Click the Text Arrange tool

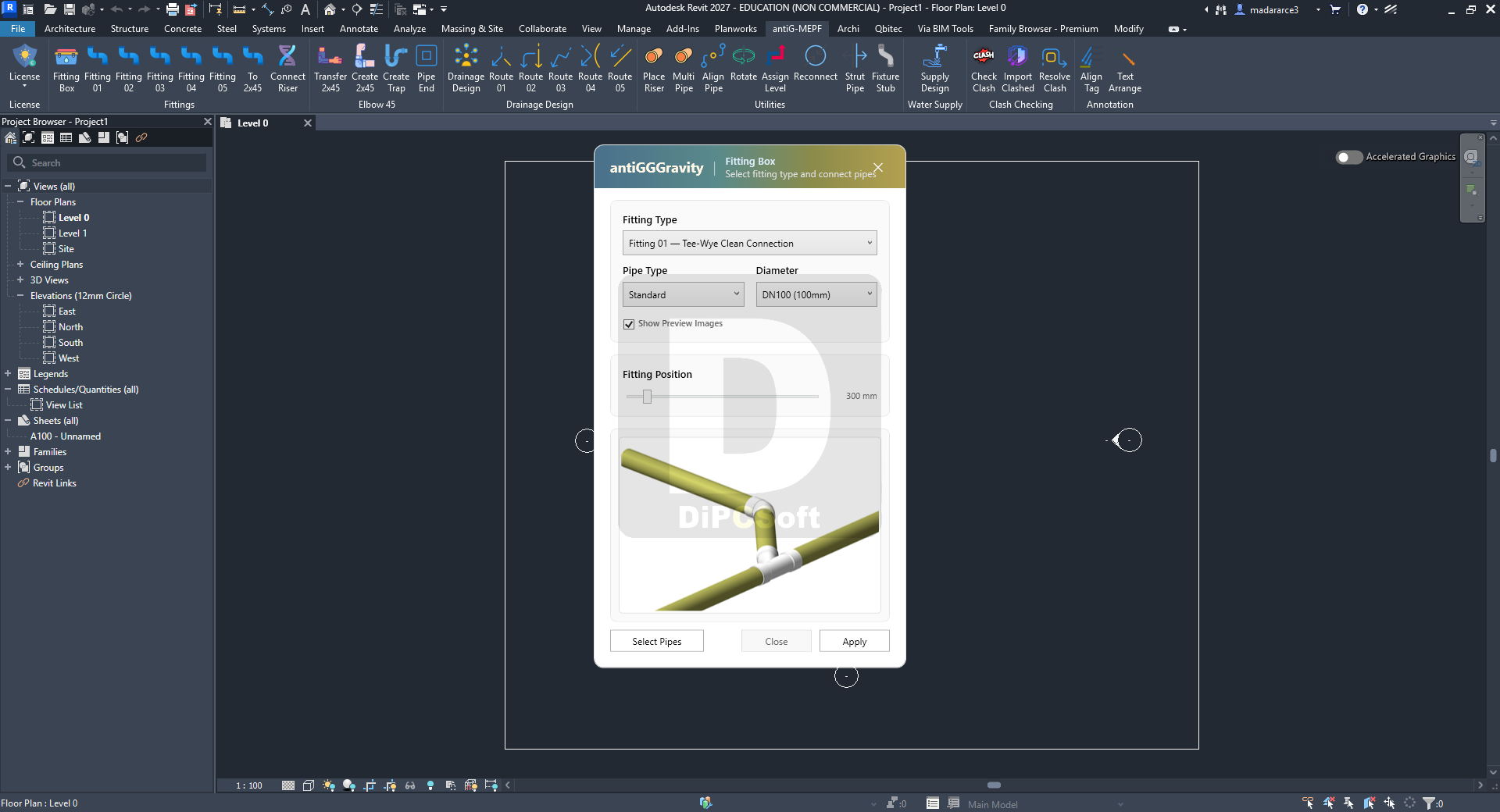click(x=1125, y=69)
